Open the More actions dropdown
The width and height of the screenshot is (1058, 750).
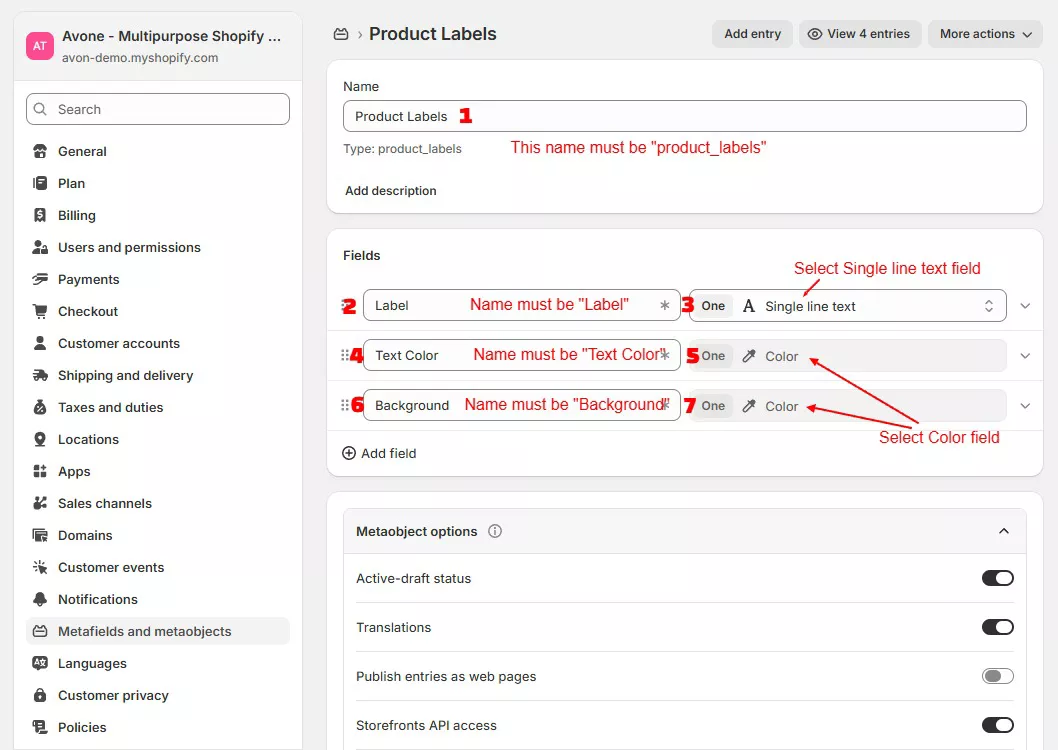(984, 34)
